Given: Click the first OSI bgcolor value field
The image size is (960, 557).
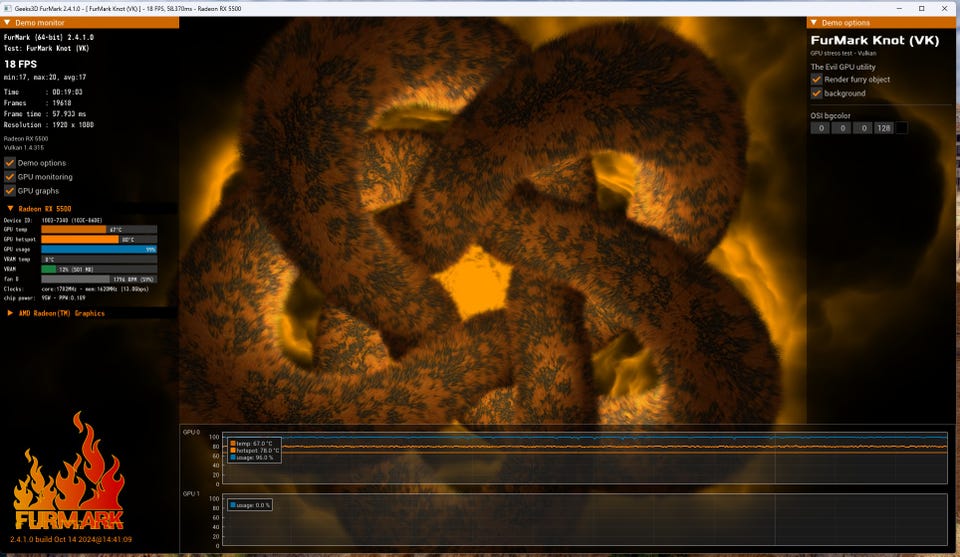Looking at the screenshot, I should [819, 128].
